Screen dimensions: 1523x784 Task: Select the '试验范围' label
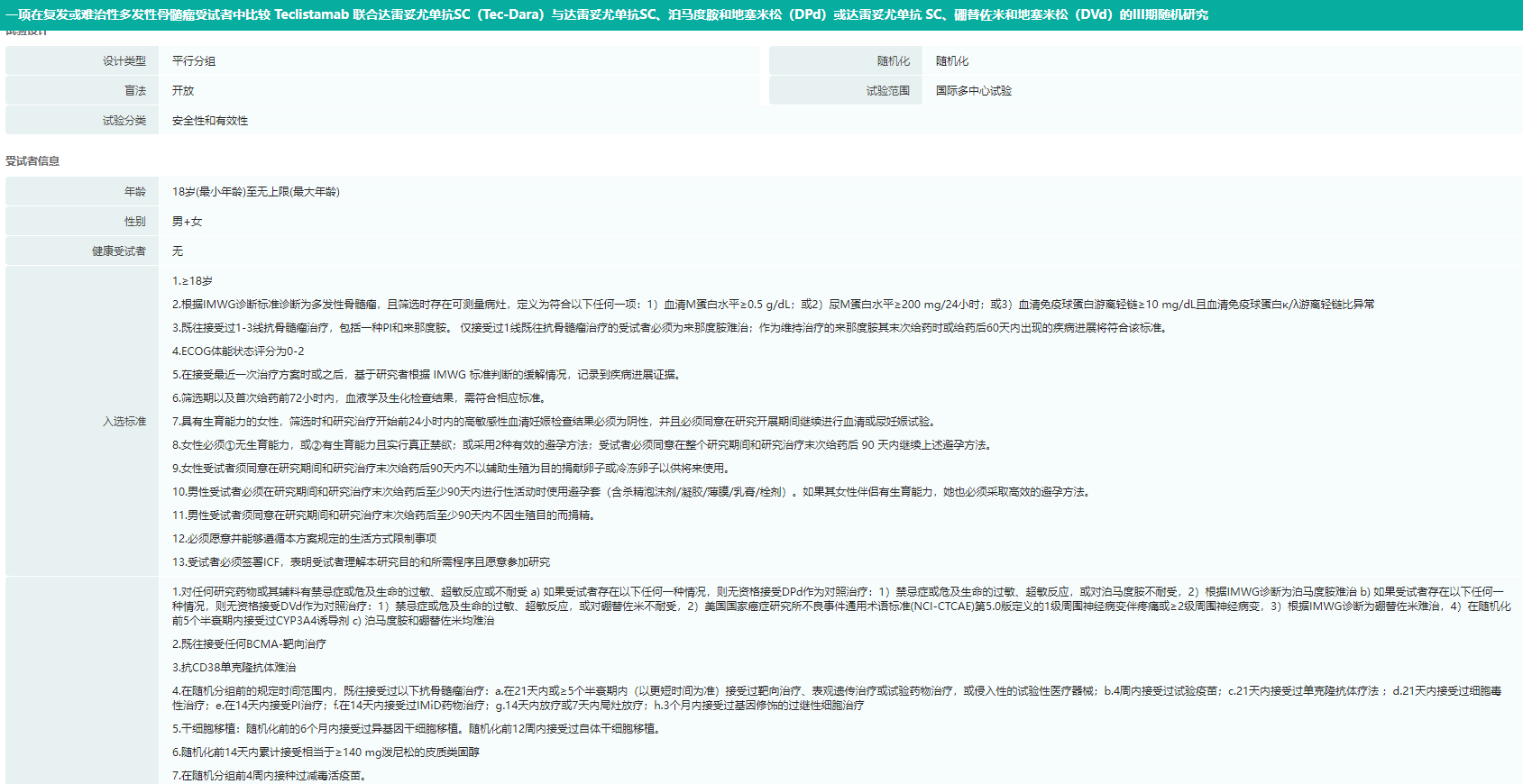coord(888,91)
